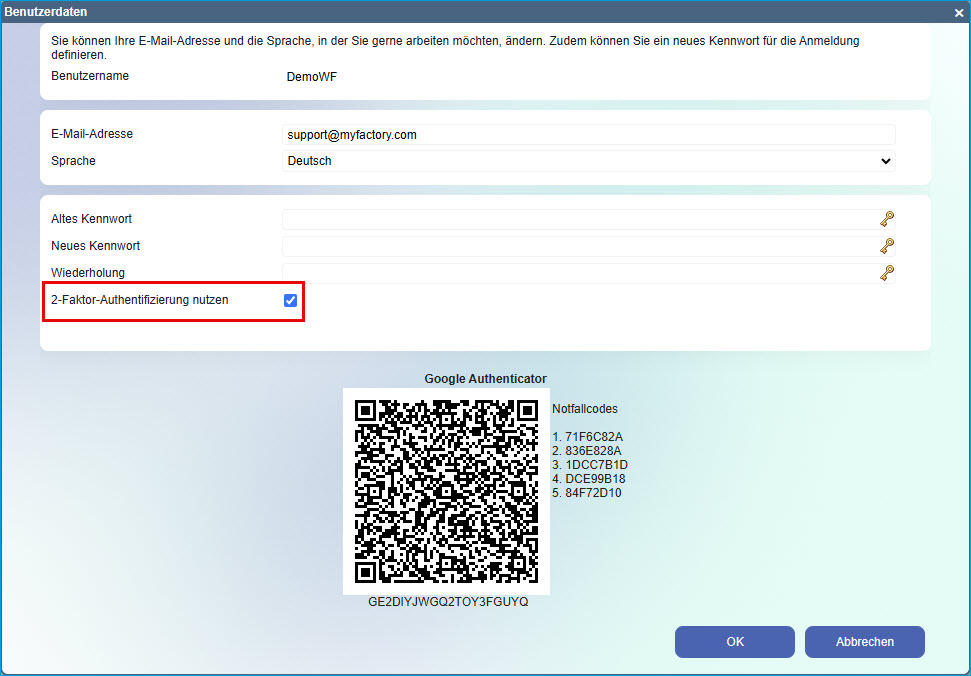Click into the E-Mail-Adresse field
This screenshot has width=971, height=676.
[x=588, y=134]
